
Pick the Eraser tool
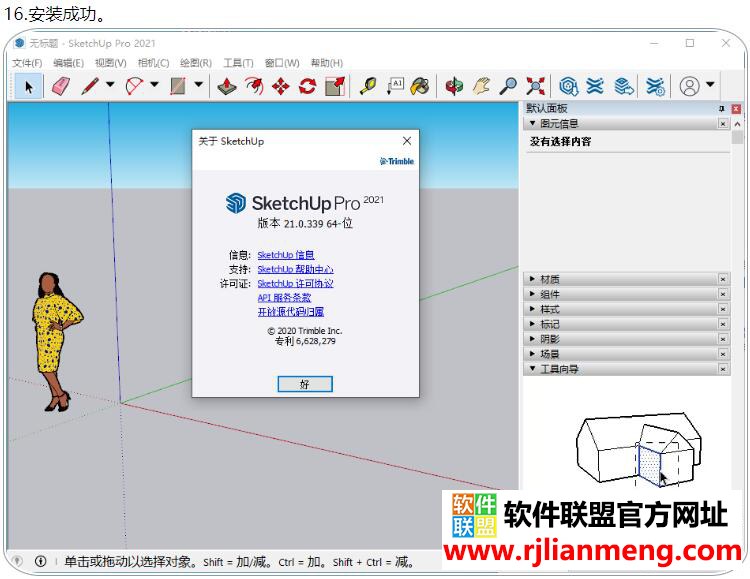[59, 86]
